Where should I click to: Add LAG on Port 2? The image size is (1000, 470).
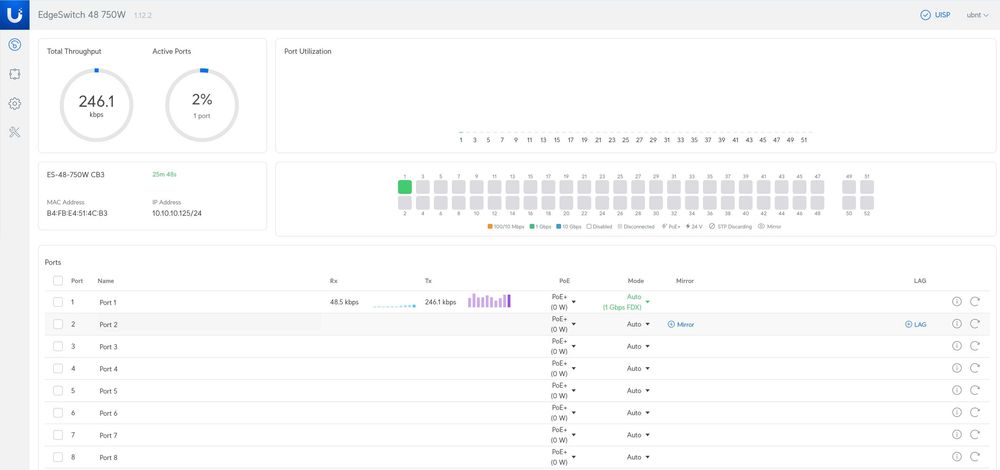[915, 325]
